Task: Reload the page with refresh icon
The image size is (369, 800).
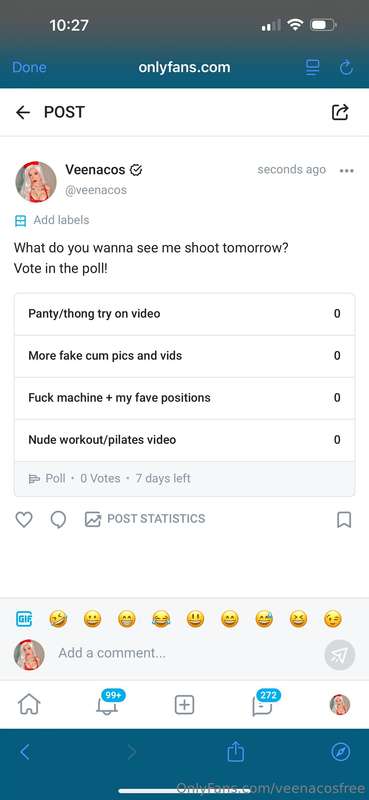Action: tap(347, 67)
